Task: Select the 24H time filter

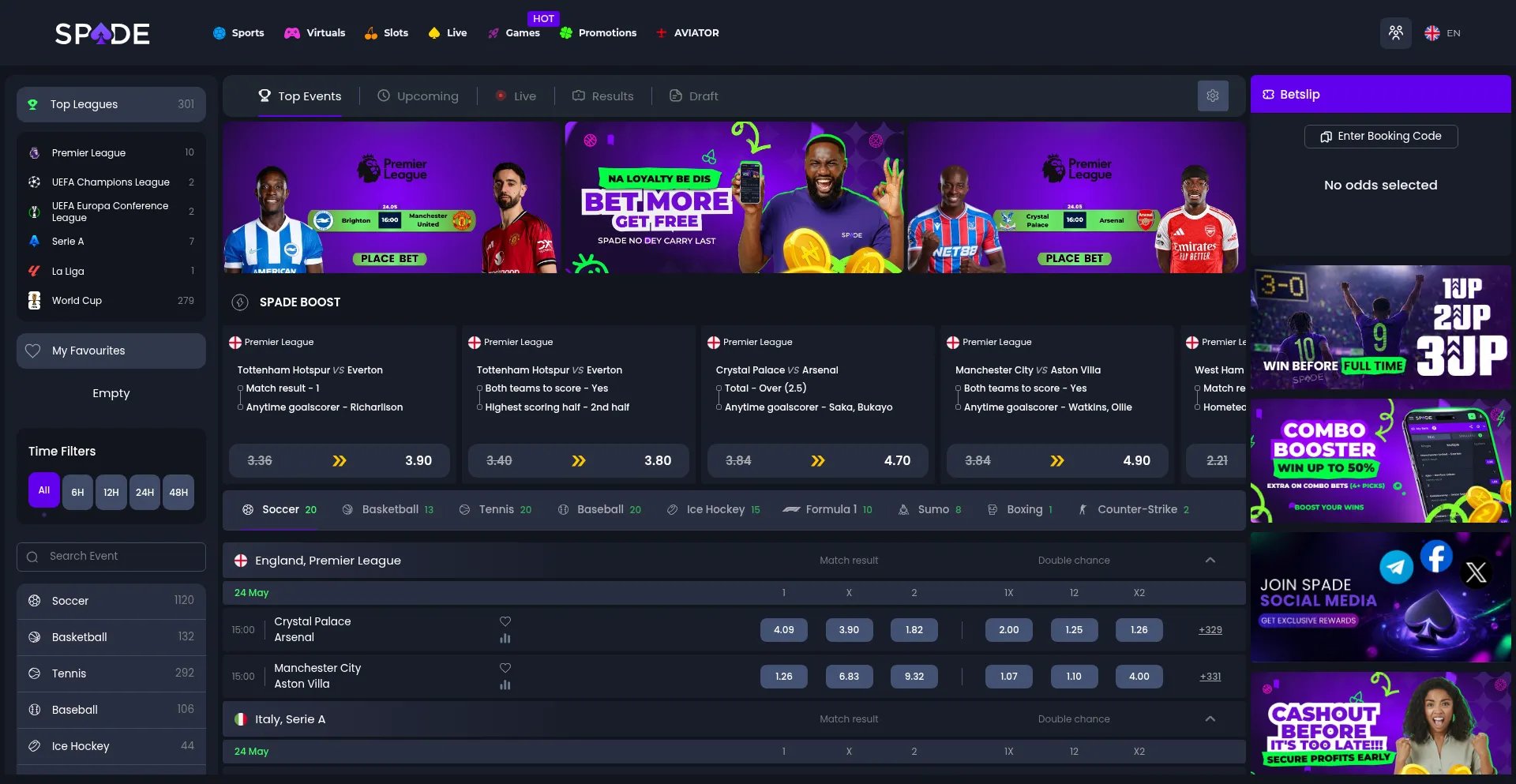Action: [145, 492]
